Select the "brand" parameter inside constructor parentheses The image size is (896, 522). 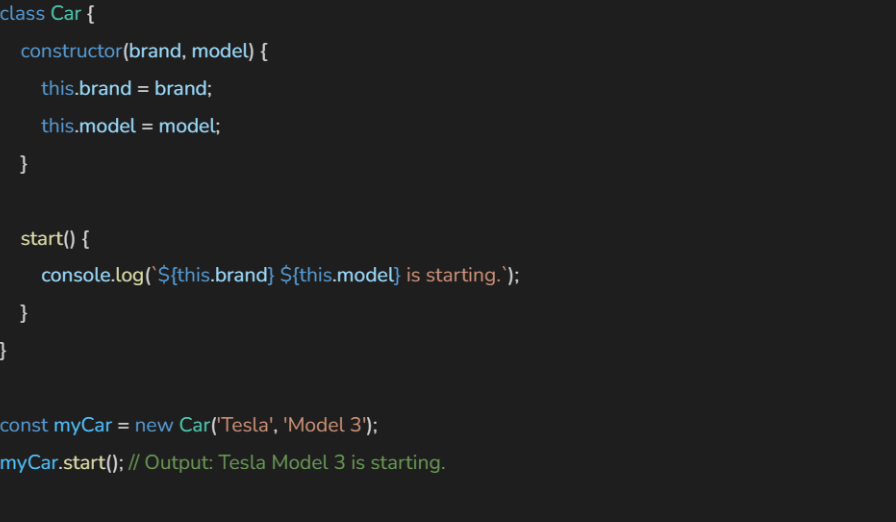tap(154, 51)
